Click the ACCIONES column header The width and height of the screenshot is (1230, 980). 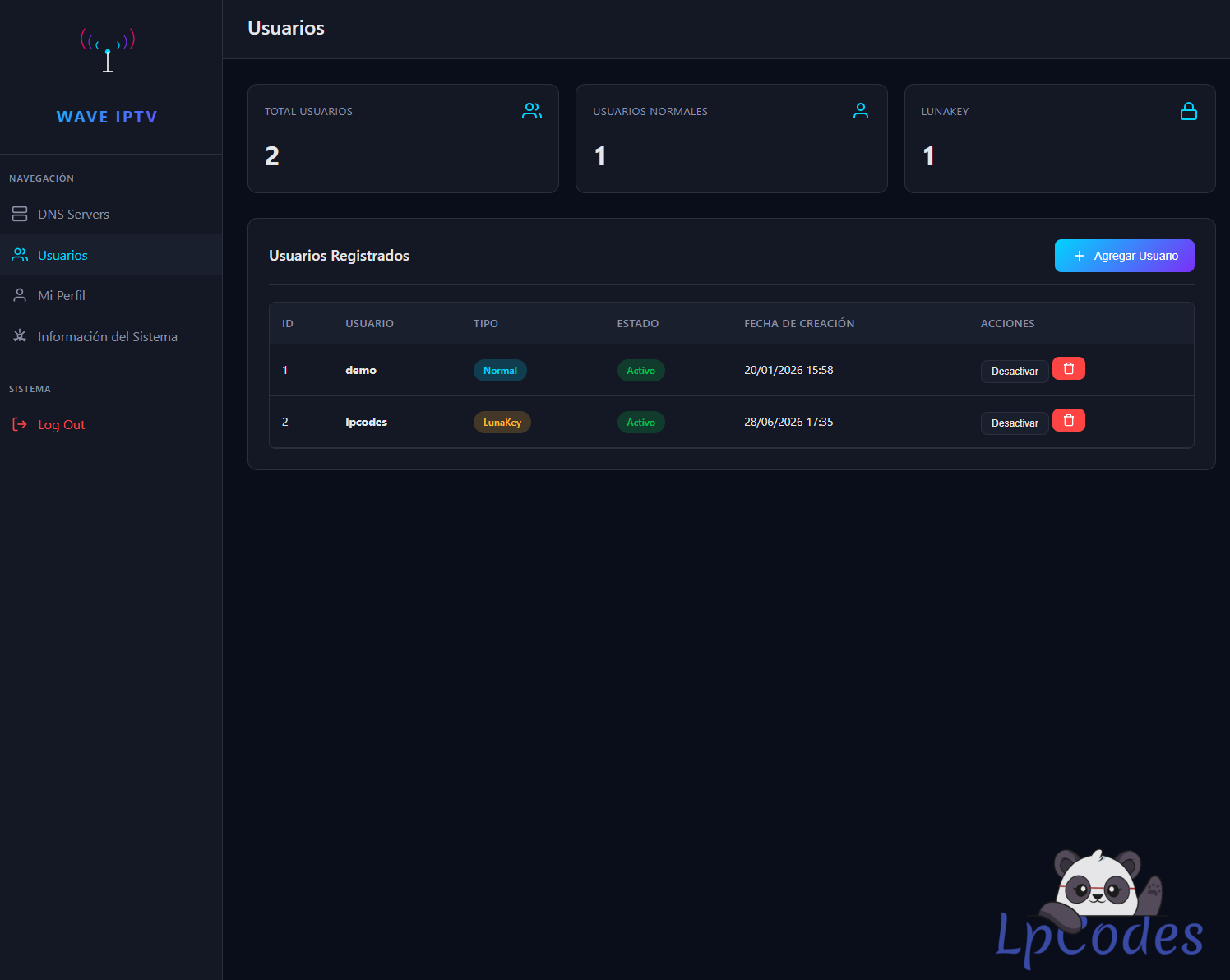coord(1008,324)
